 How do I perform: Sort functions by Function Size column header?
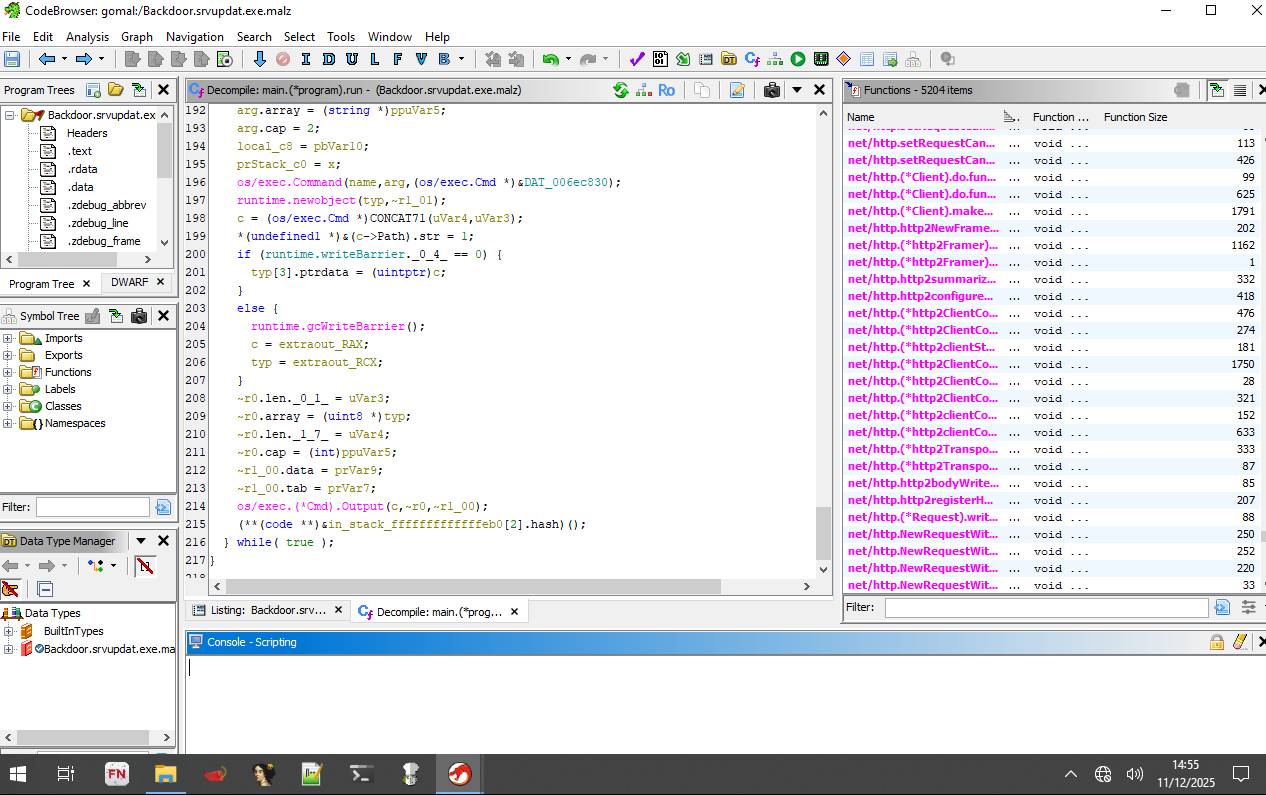click(1135, 117)
